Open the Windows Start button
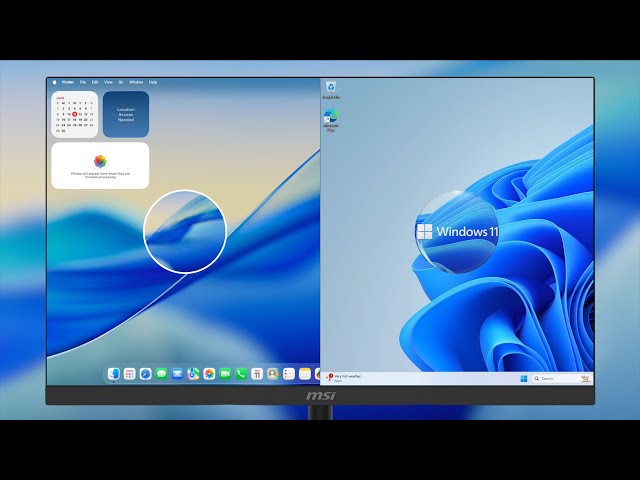The image size is (640, 480). (524, 378)
